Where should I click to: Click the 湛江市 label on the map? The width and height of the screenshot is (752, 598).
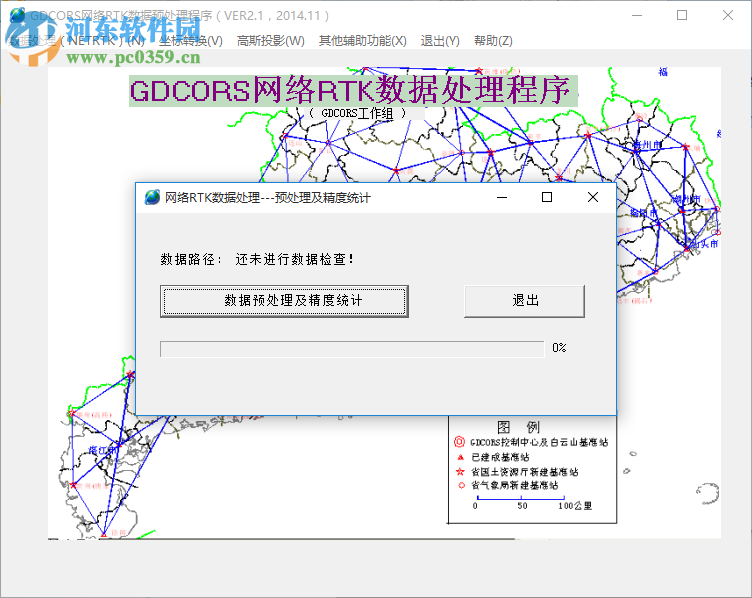(x=102, y=450)
